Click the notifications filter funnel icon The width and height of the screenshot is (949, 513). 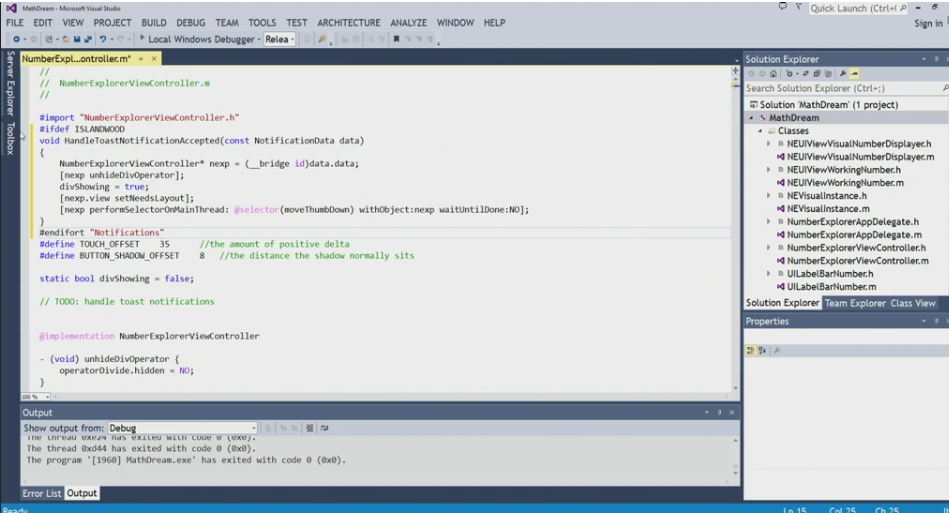798,7
